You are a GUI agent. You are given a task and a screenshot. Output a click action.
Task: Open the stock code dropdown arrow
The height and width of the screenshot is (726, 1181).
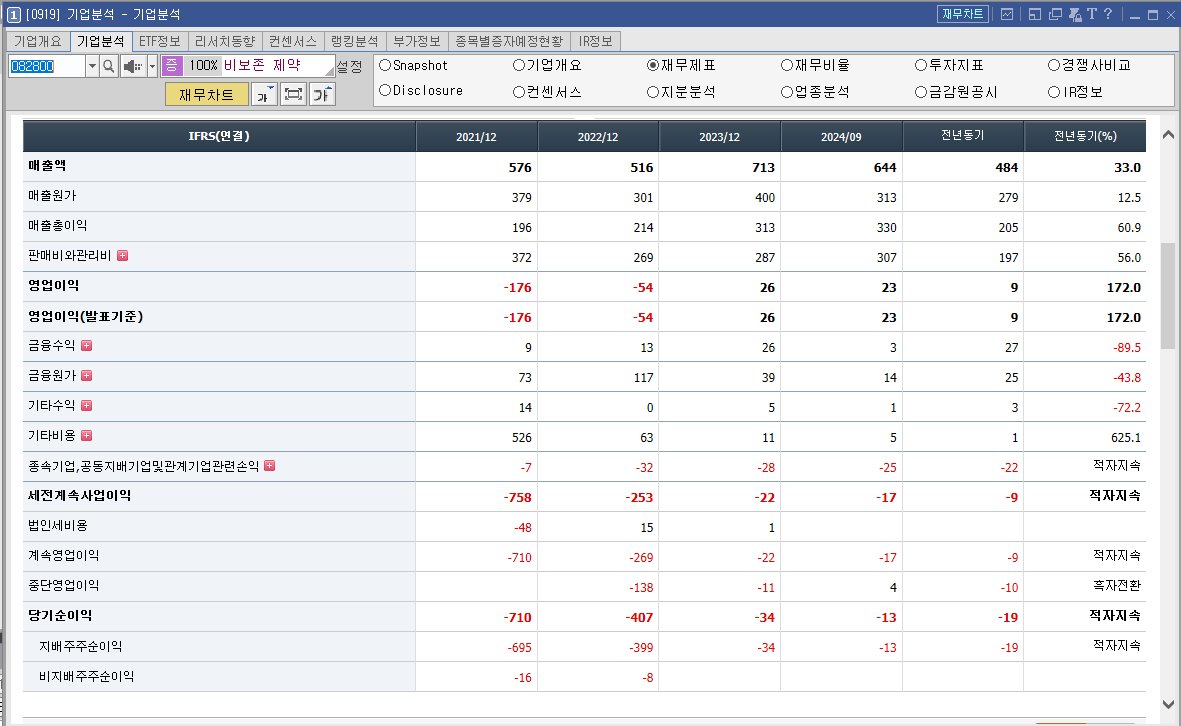tap(92, 66)
